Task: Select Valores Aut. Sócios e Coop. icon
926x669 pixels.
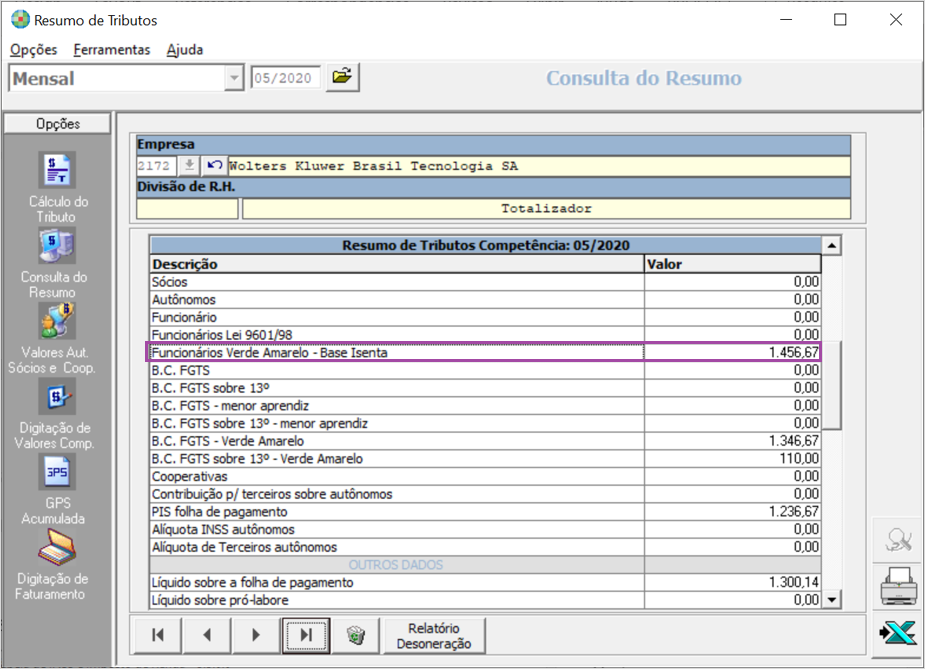Action: pyautogui.click(x=57, y=321)
